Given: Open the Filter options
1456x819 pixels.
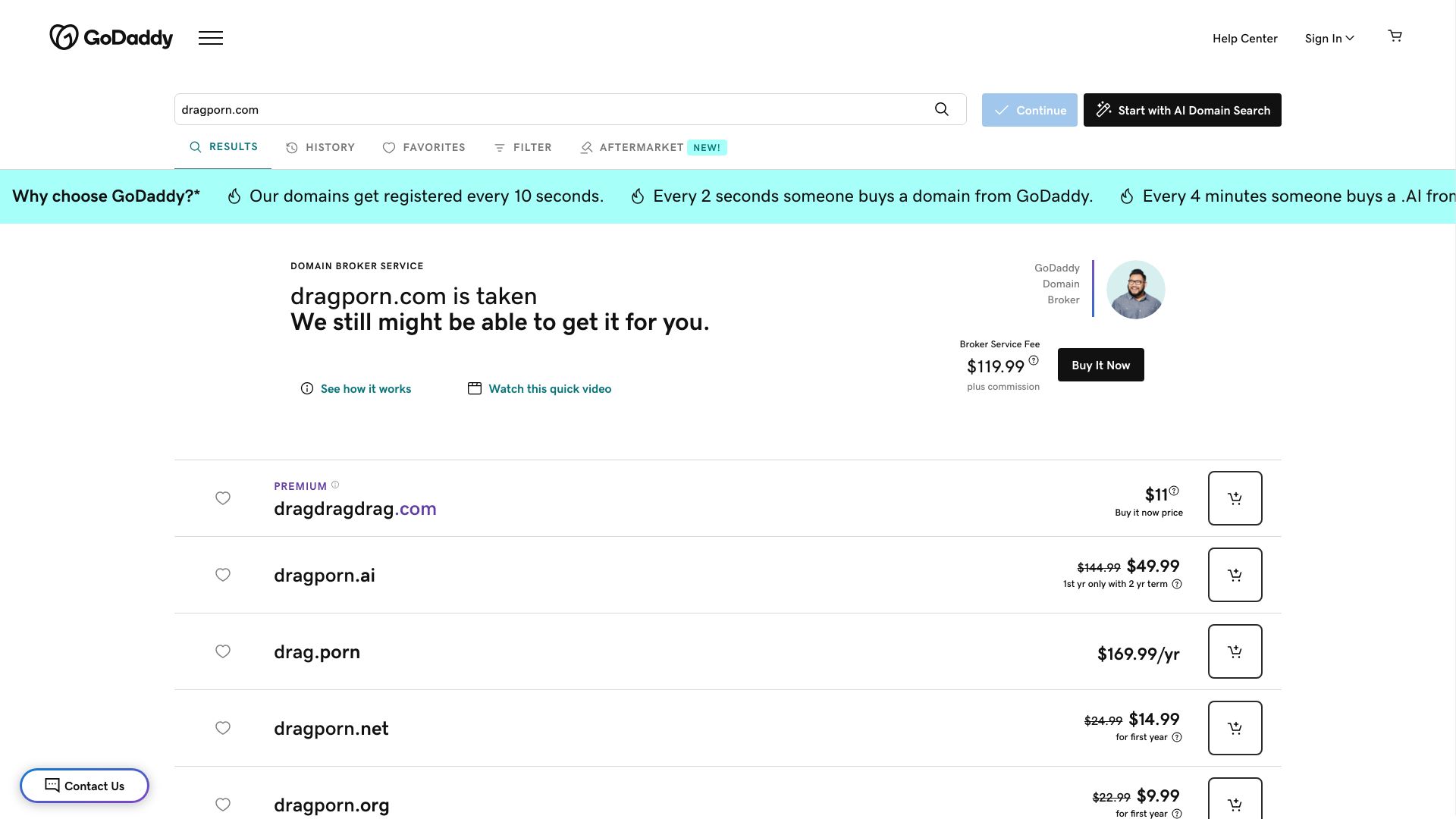Looking at the screenshot, I should tap(522, 147).
